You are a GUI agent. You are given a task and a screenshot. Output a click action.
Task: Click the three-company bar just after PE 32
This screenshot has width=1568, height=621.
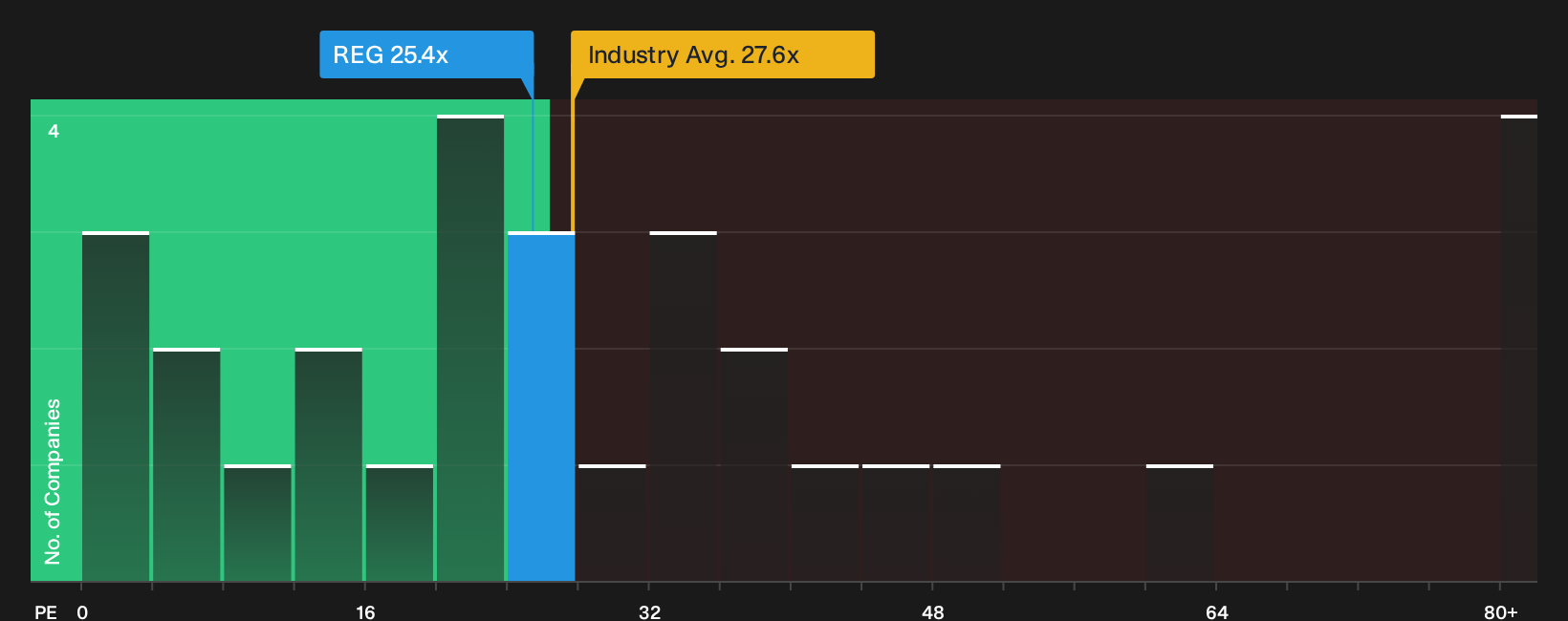683,406
